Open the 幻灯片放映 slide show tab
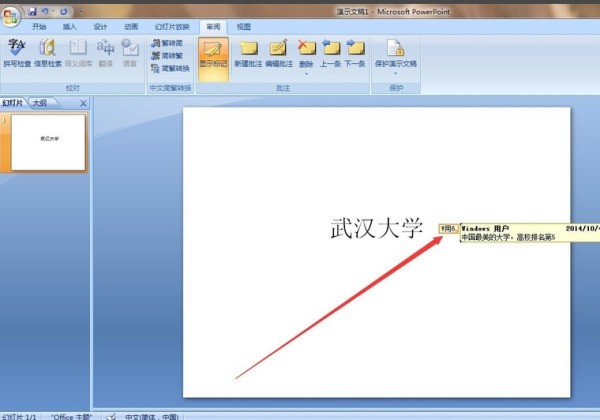The width and height of the screenshot is (600, 420). (x=170, y=27)
